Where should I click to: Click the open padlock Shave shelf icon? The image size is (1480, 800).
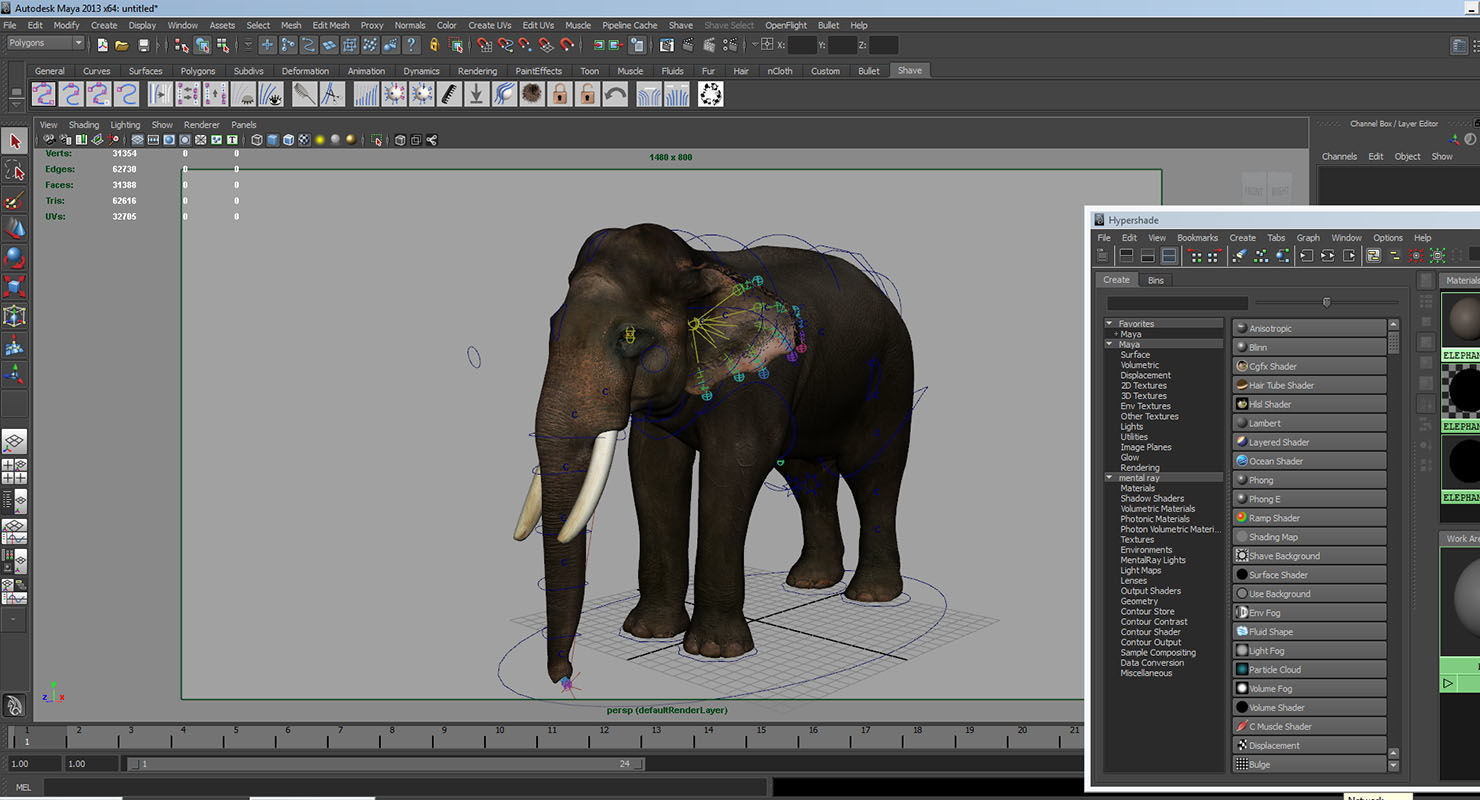pos(588,94)
